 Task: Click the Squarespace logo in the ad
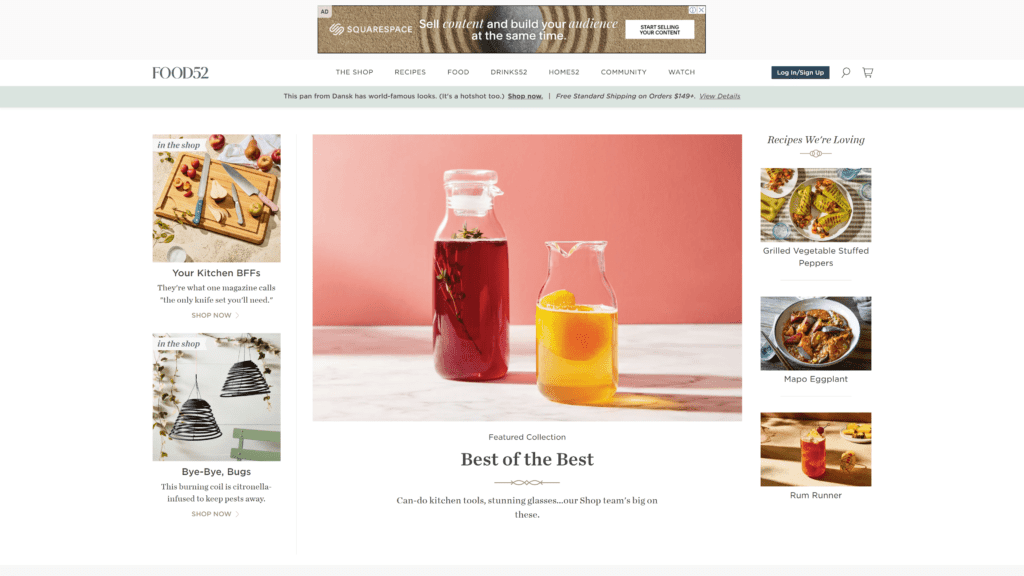(x=370, y=29)
